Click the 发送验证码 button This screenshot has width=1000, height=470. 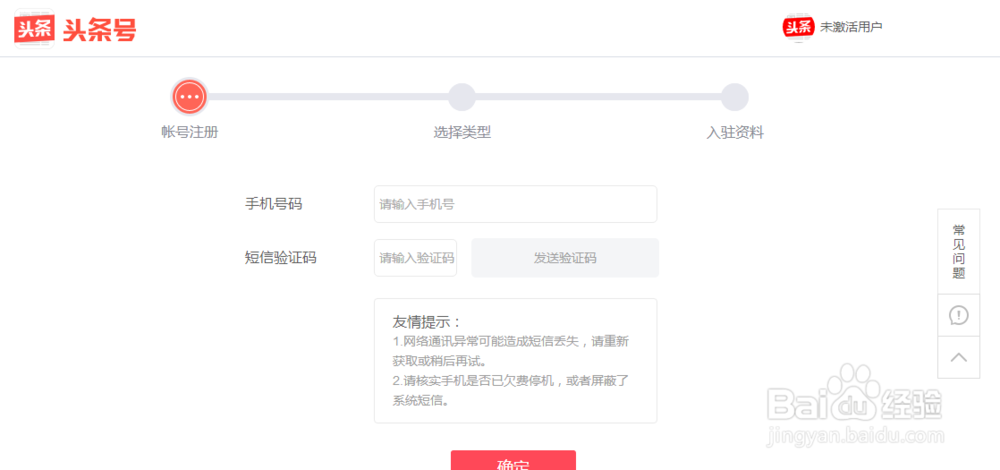(x=565, y=258)
